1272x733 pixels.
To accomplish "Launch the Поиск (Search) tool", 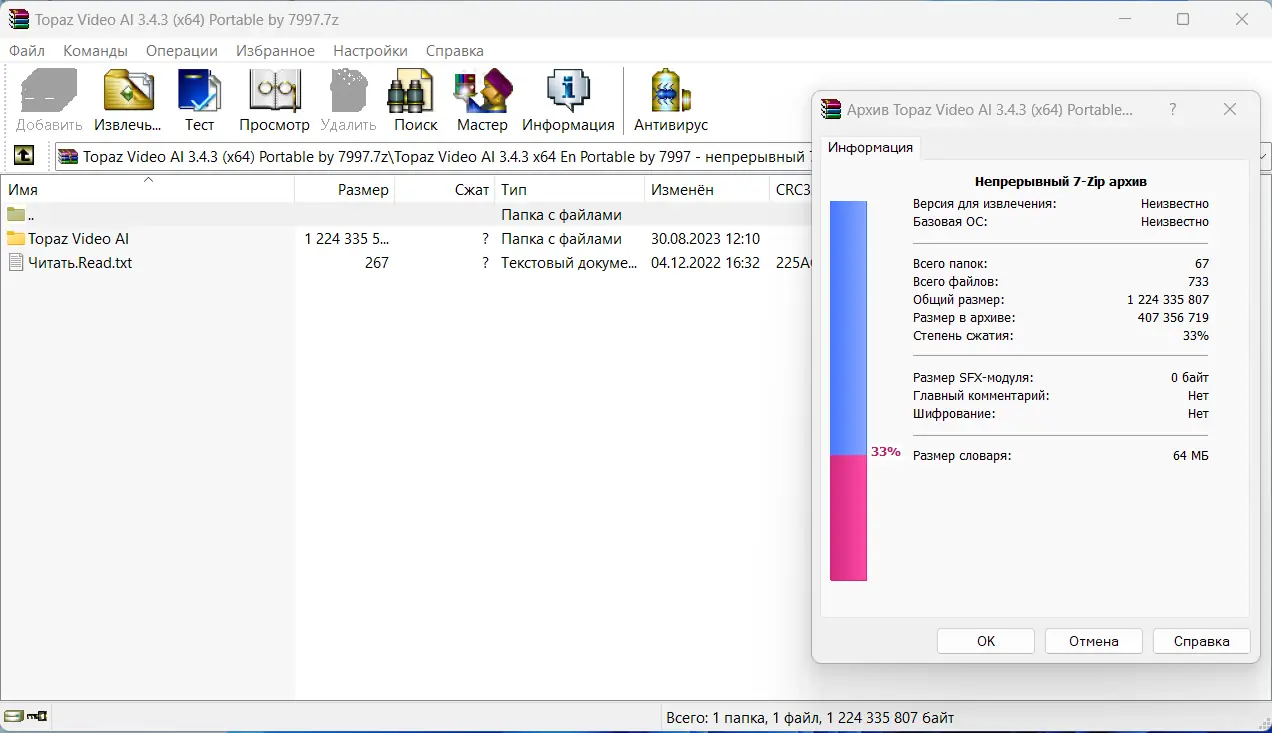I will (414, 95).
